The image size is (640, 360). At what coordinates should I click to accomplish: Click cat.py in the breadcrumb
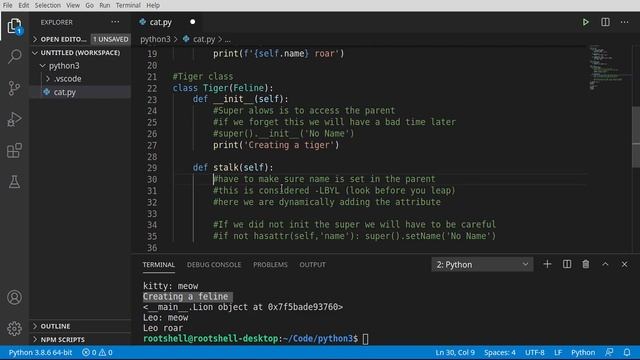coord(204,39)
